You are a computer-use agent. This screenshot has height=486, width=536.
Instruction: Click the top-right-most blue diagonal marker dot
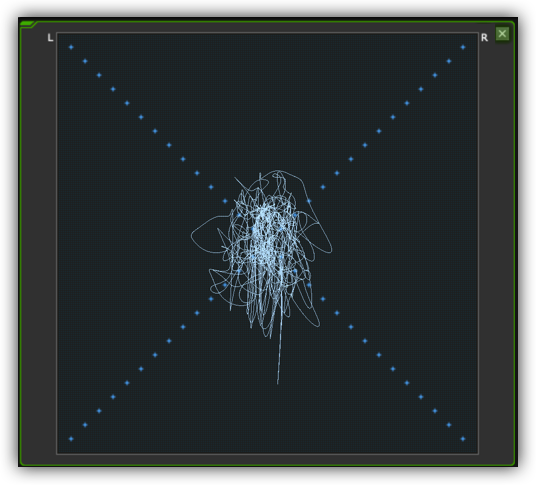tap(463, 47)
